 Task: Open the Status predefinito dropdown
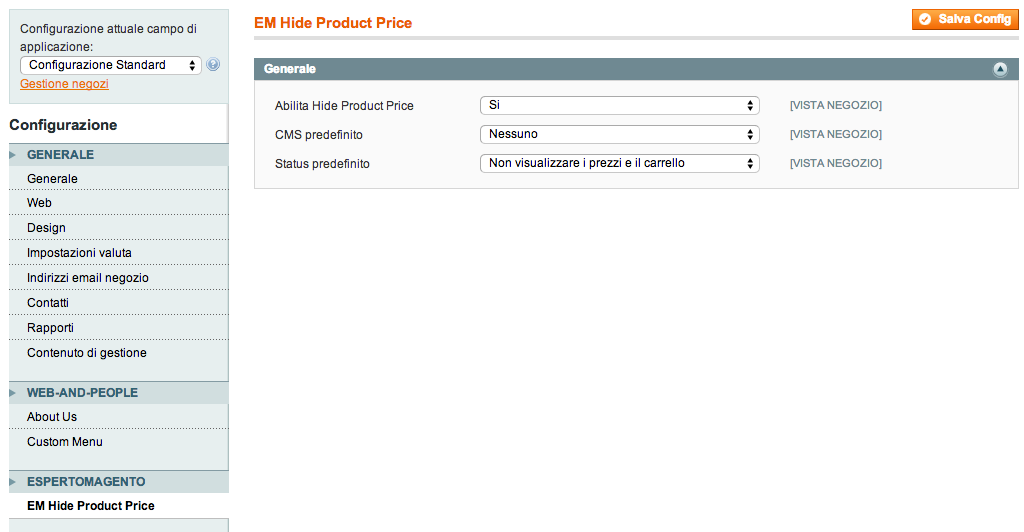pos(620,163)
